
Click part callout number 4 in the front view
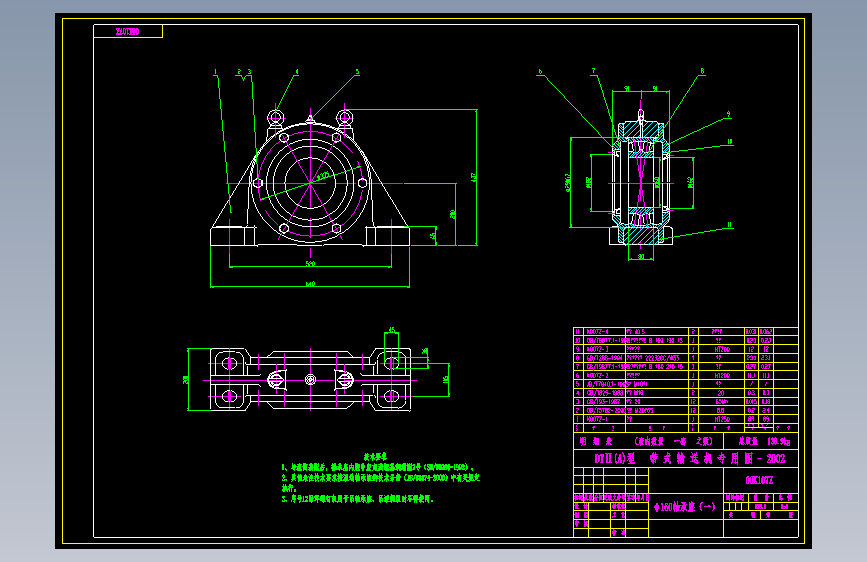click(x=297, y=72)
